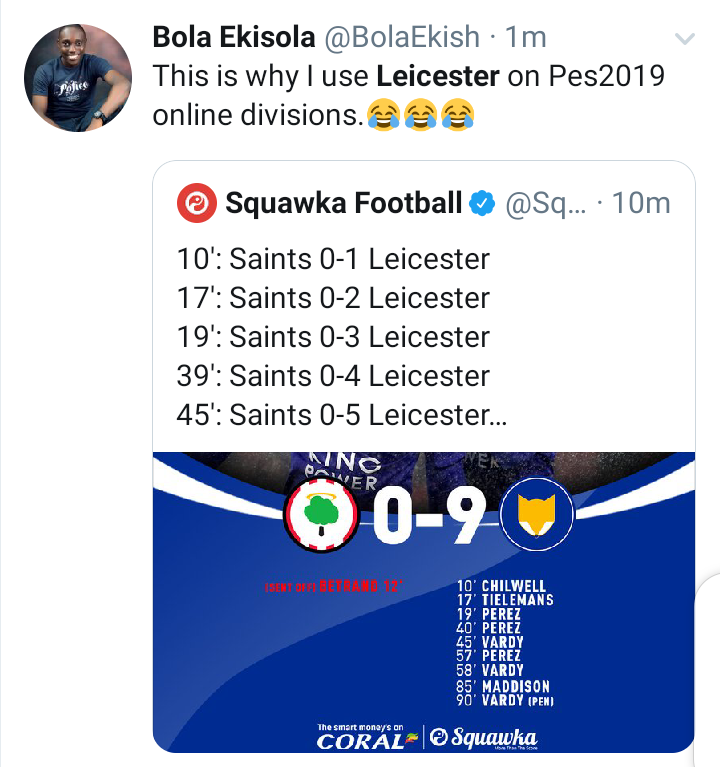Click the Squawka Football logo avatar
Image resolution: width=720 pixels, height=767 pixels.
pyautogui.click(x=196, y=204)
